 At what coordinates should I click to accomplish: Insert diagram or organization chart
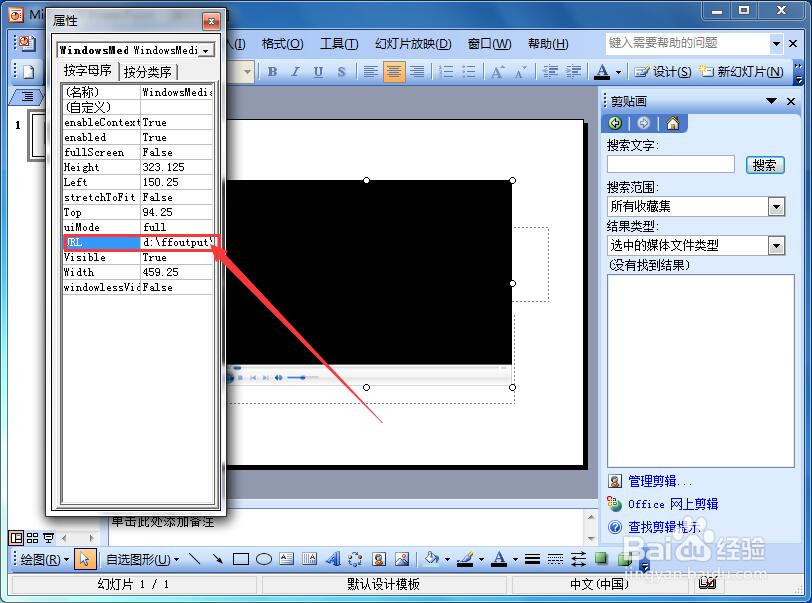pos(355,559)
